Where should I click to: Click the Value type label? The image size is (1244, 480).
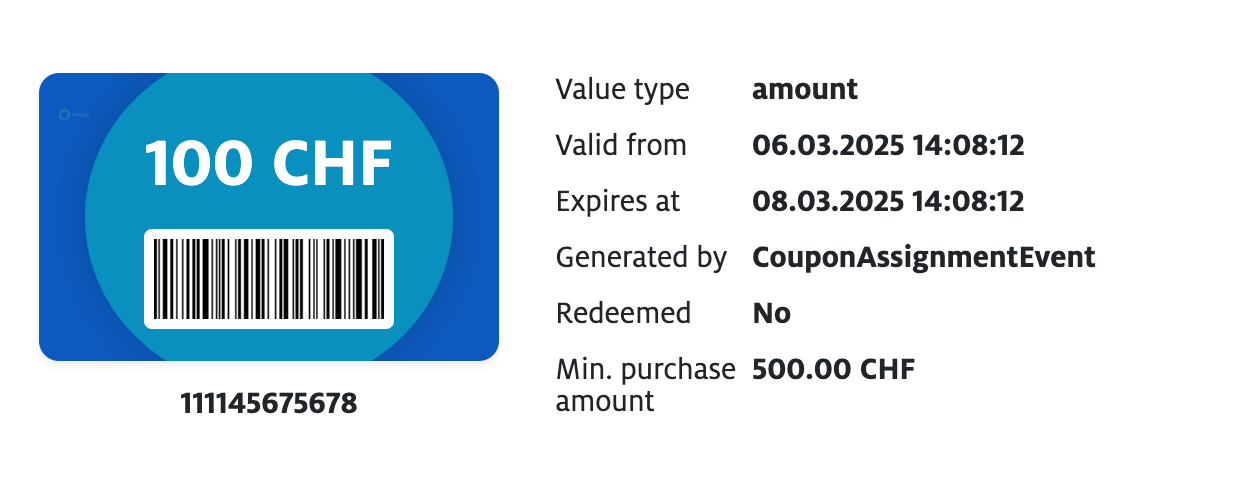(622, 90)
